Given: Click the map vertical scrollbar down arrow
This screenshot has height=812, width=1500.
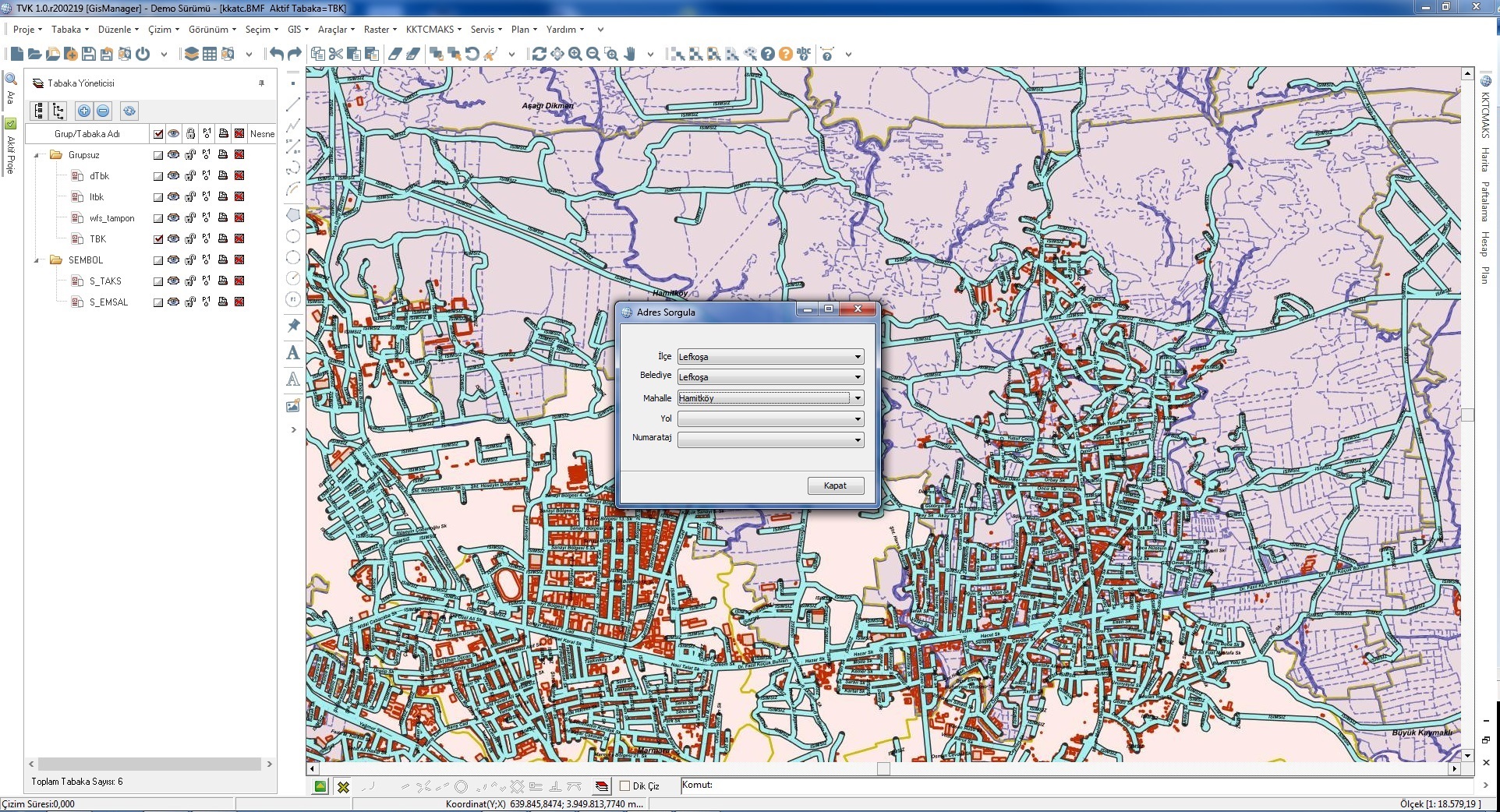Looking at the screenshot, I should (x=1467, y=755).
